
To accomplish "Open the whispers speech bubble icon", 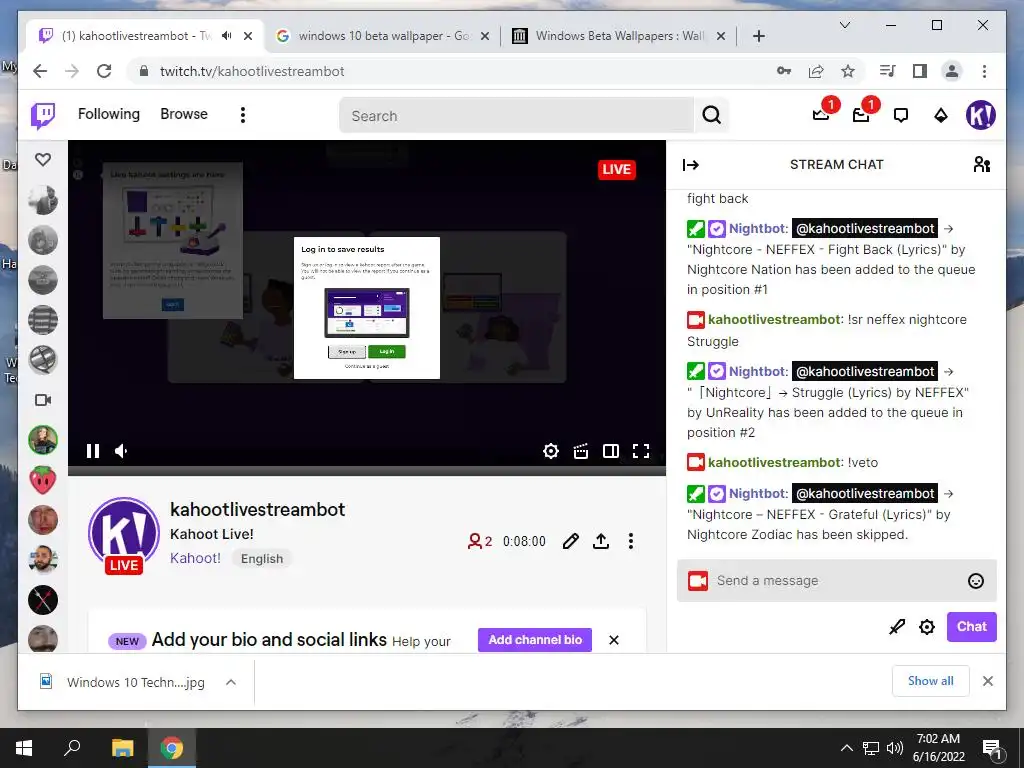I will [901, 116].
